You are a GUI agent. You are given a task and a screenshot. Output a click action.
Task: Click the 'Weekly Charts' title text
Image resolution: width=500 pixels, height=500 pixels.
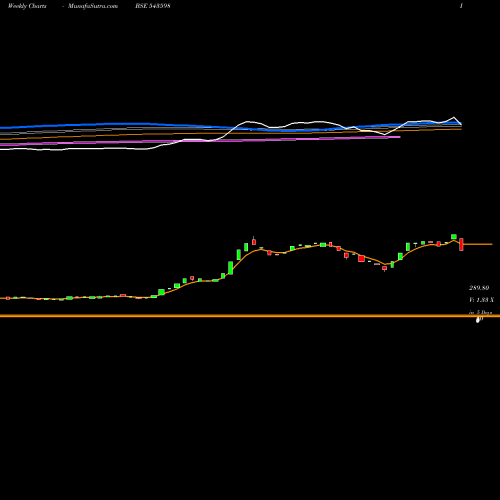pos(27,6)
